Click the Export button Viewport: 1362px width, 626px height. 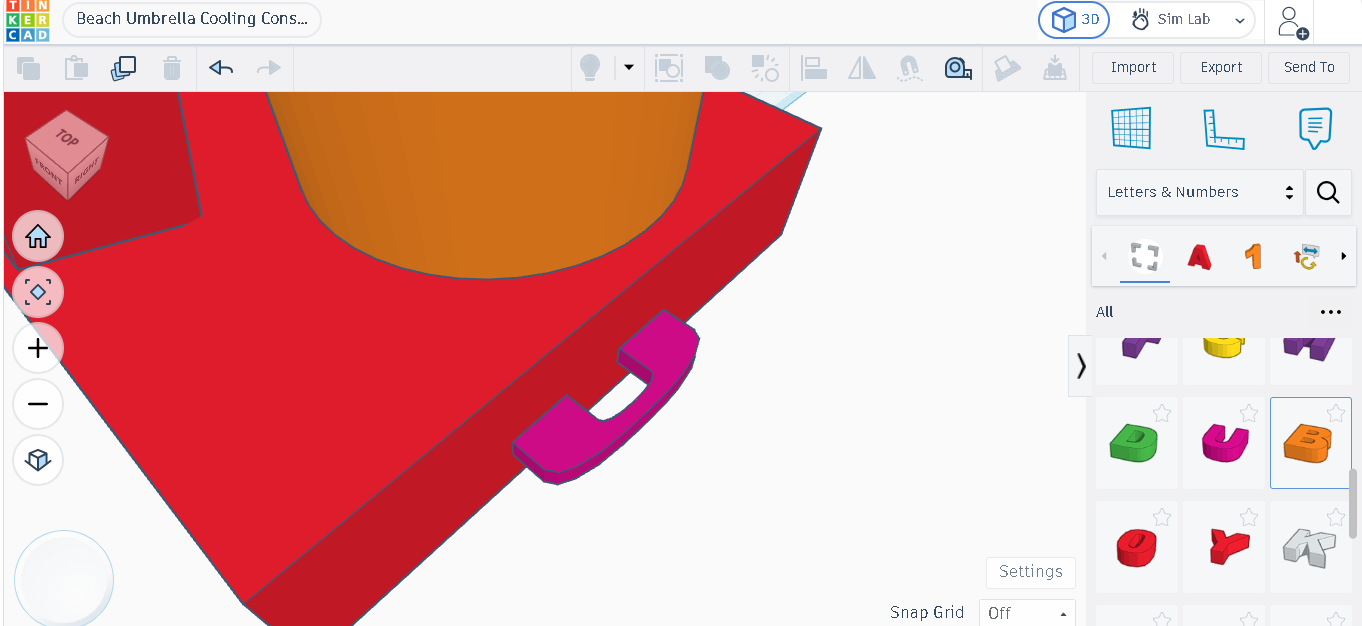click(1221, 68)
